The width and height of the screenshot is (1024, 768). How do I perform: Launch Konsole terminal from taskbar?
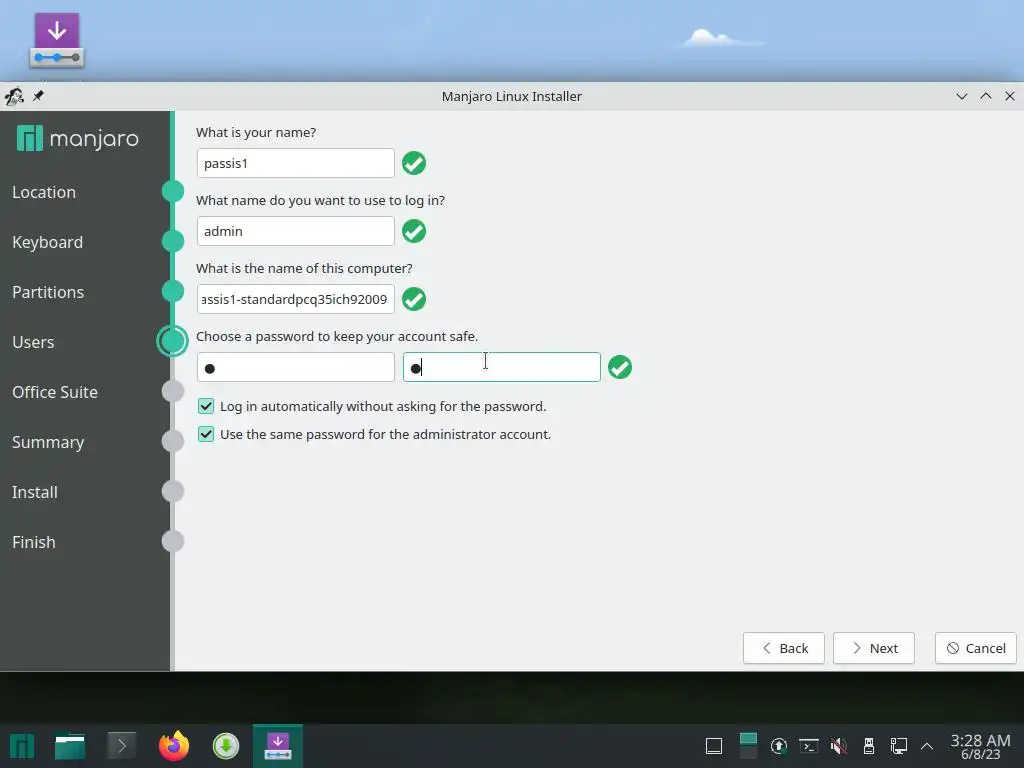point(121,746)
